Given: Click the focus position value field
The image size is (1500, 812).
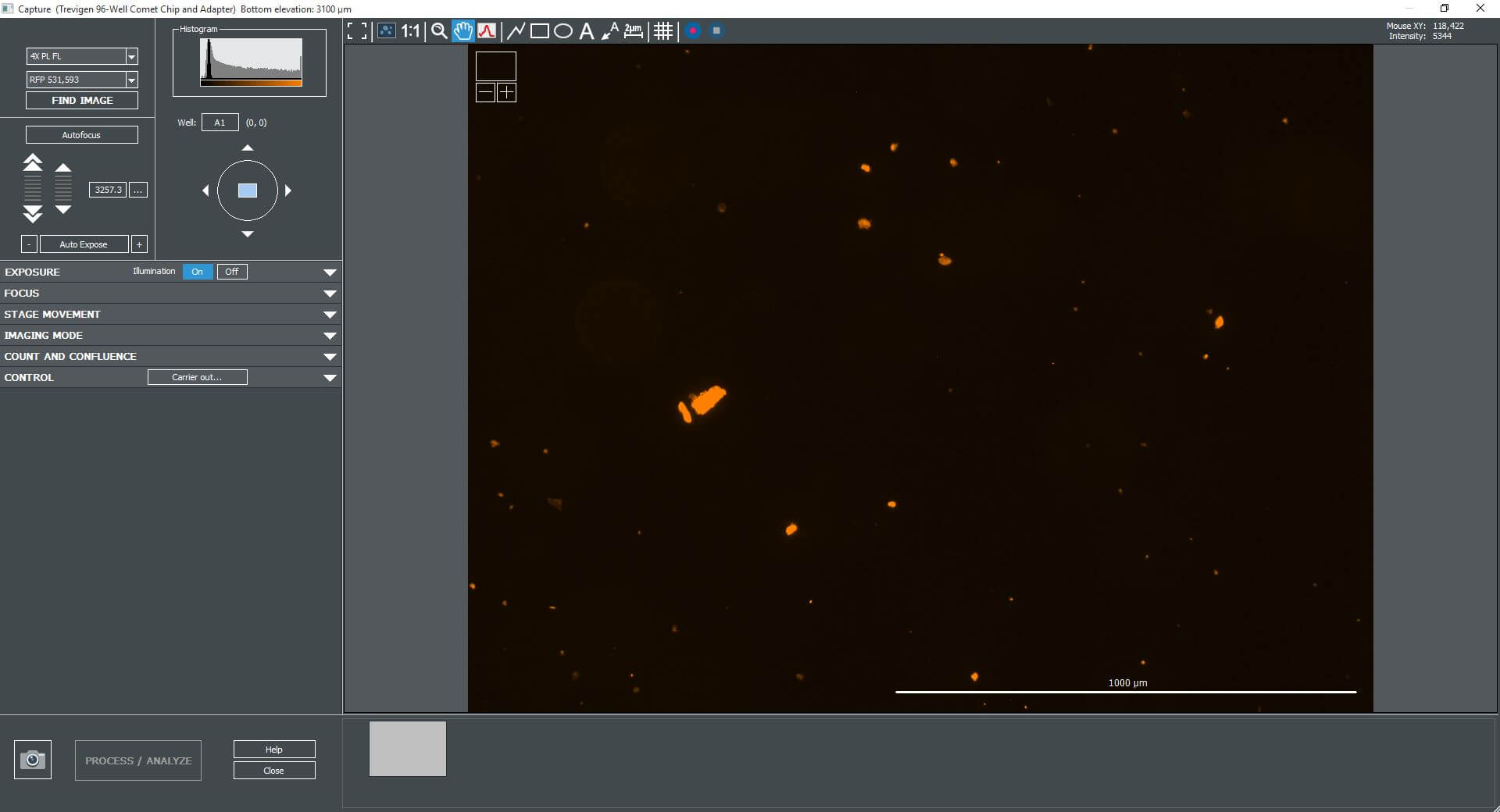Looking at the screenshot, I should 108,190.
